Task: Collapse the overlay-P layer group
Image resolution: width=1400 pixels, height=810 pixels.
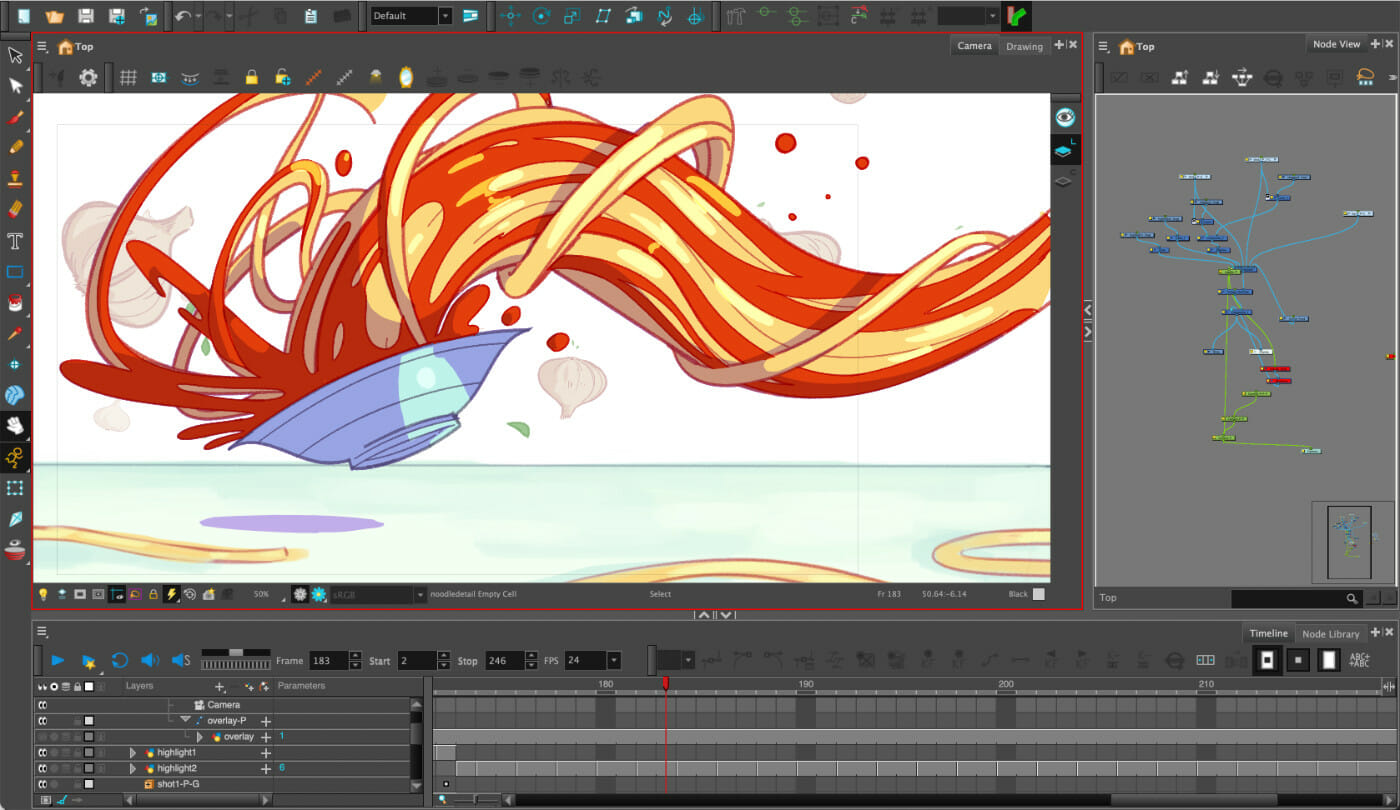Action: pos(185,720)
